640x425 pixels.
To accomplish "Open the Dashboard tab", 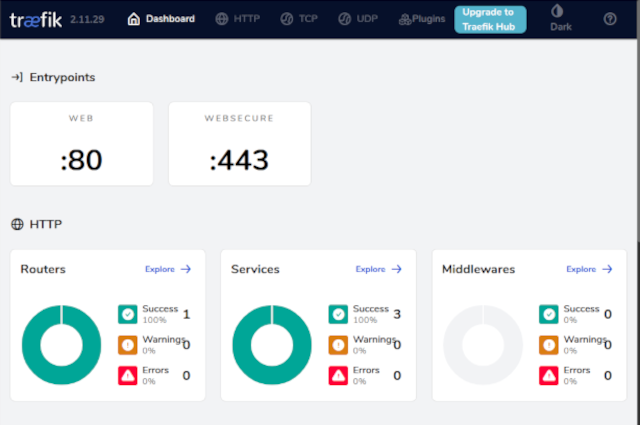I will click(161, 19).
